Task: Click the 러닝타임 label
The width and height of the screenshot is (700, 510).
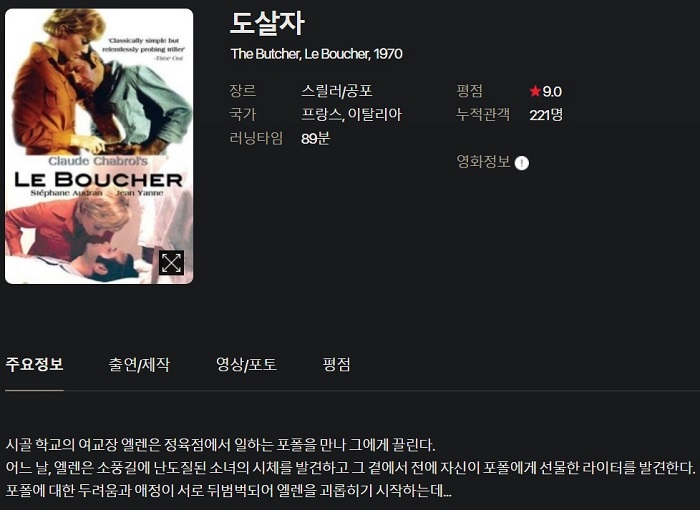Action: tap(256, 138)
